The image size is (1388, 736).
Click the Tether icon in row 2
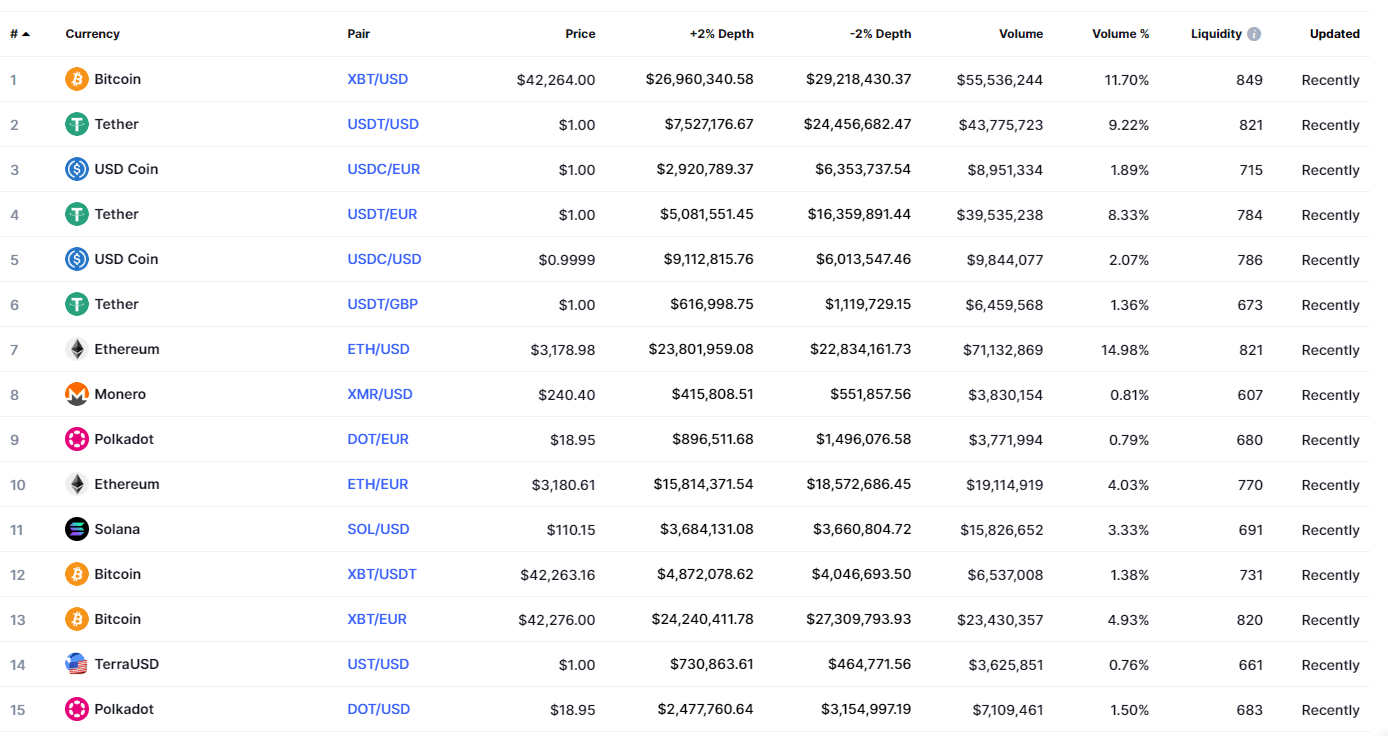click(77, 124)
